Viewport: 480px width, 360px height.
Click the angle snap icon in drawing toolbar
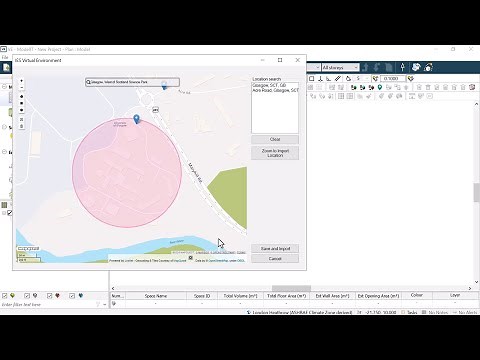click(329, 79)
